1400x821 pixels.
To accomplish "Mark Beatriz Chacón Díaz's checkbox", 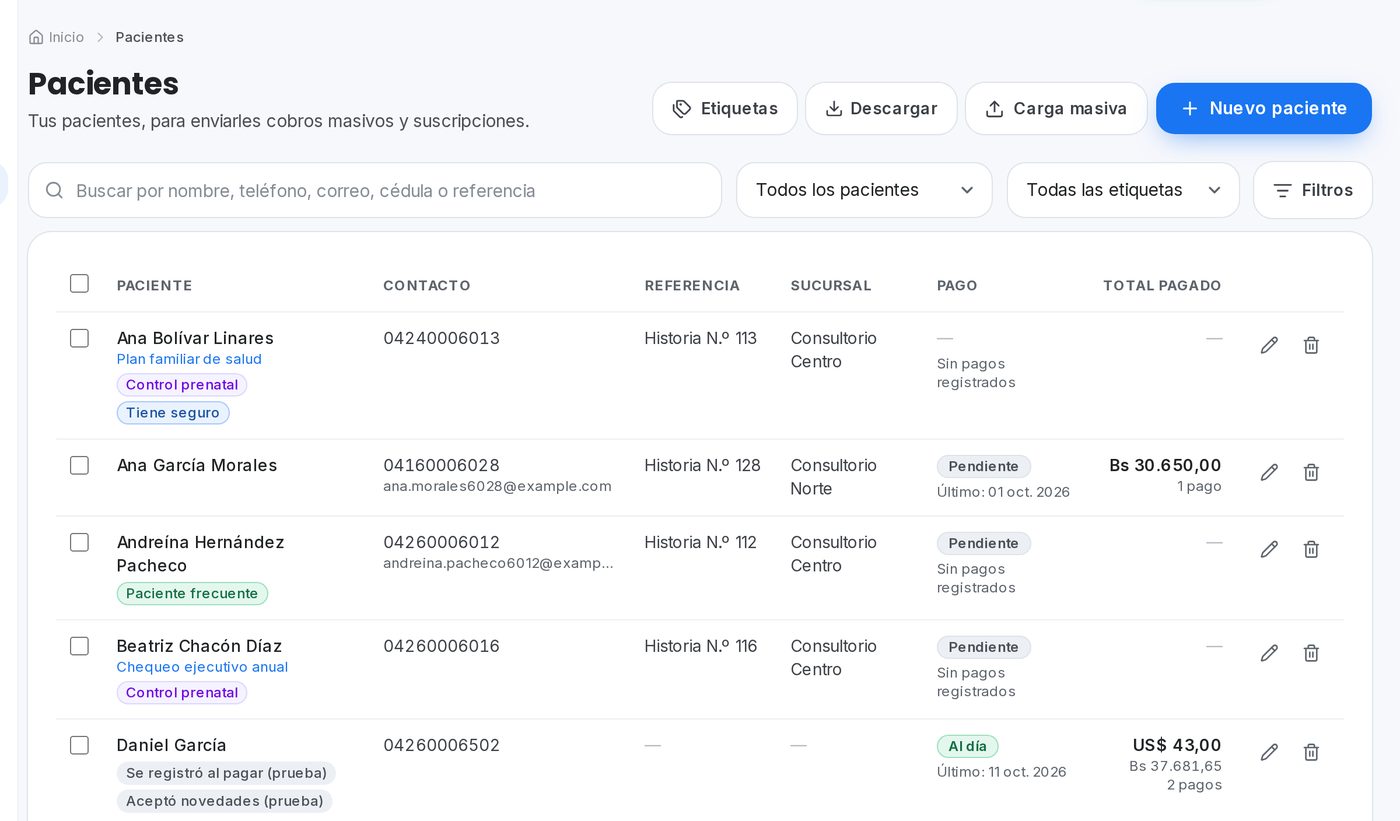I will pyautogui.click(x=79, y=646).
